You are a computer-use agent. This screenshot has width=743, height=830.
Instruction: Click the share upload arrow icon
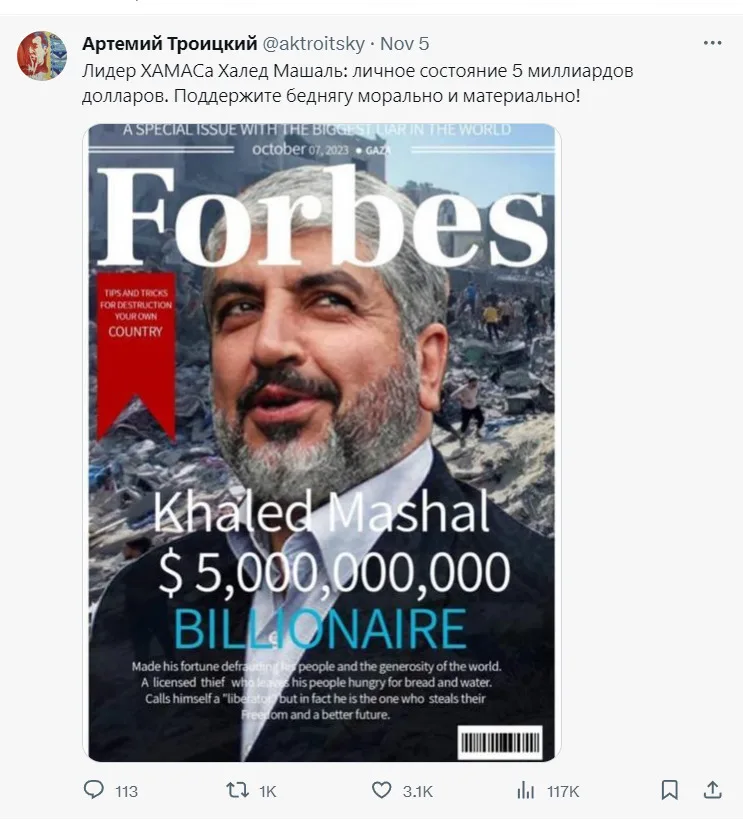[x=713, y=790]
